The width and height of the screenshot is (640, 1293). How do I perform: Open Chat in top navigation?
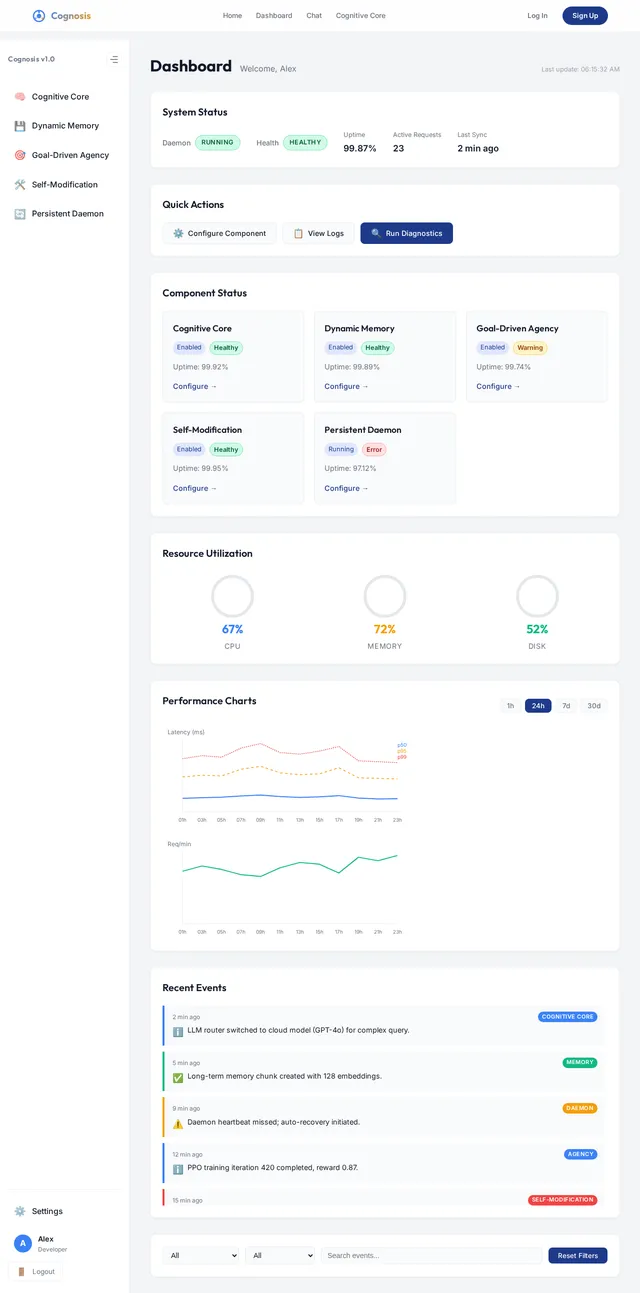[314, 16]
